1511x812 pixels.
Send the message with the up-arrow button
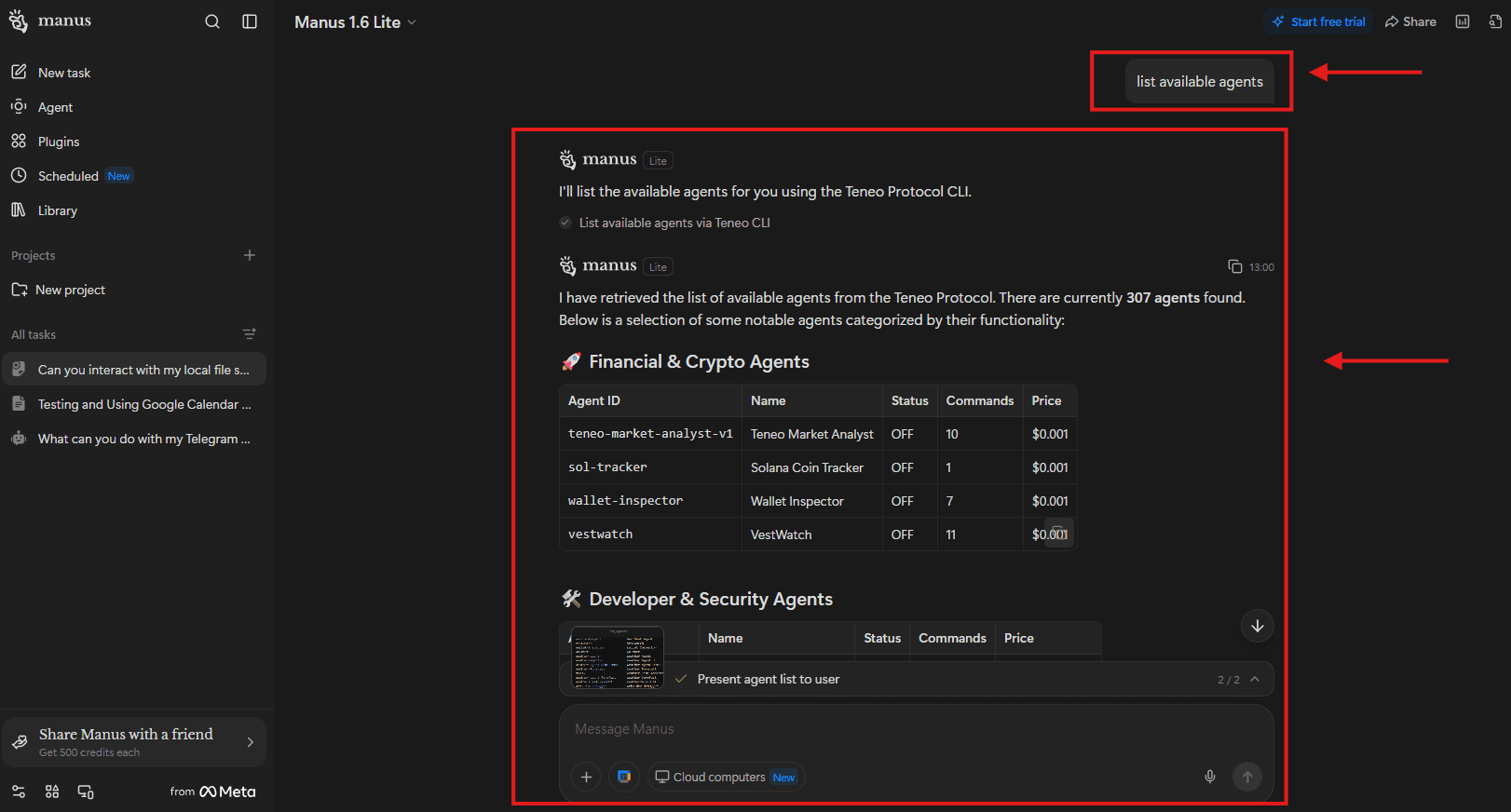[1247, 777]
